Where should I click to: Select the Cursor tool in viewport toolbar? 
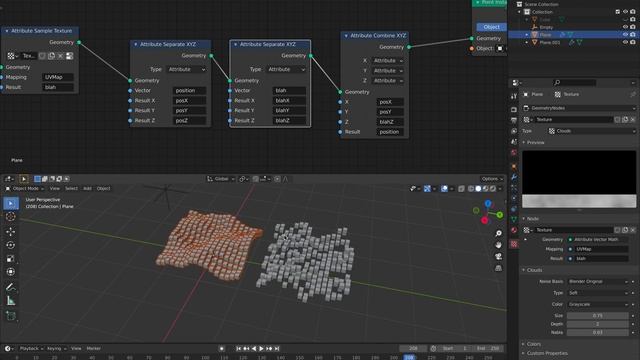[x=11, y=217]
